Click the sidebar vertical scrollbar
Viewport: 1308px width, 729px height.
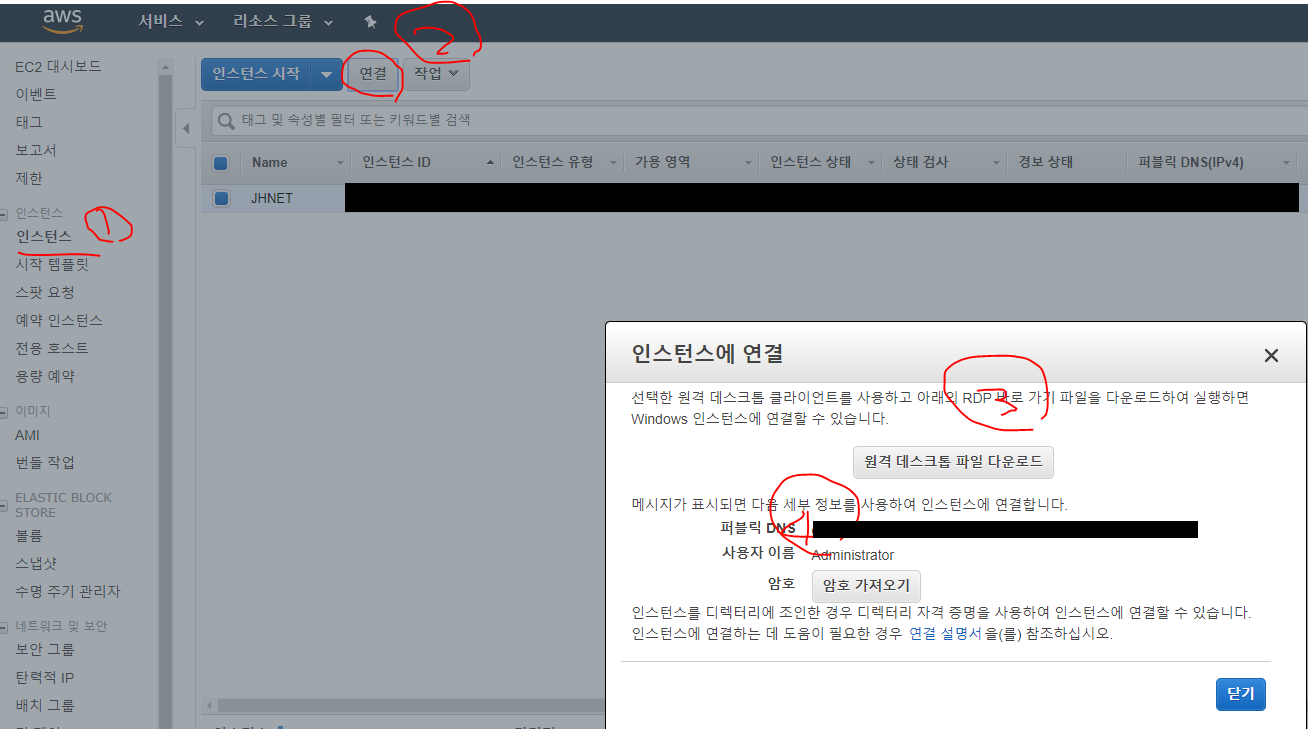165,400
